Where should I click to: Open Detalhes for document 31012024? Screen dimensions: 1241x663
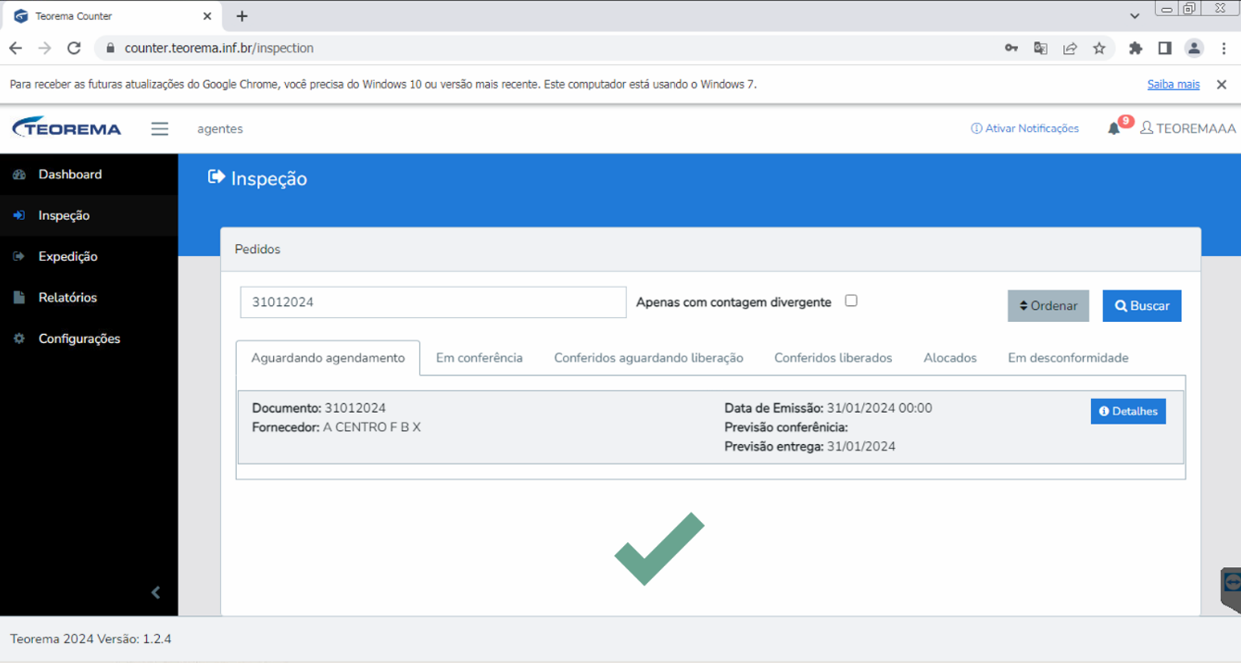1128,411
